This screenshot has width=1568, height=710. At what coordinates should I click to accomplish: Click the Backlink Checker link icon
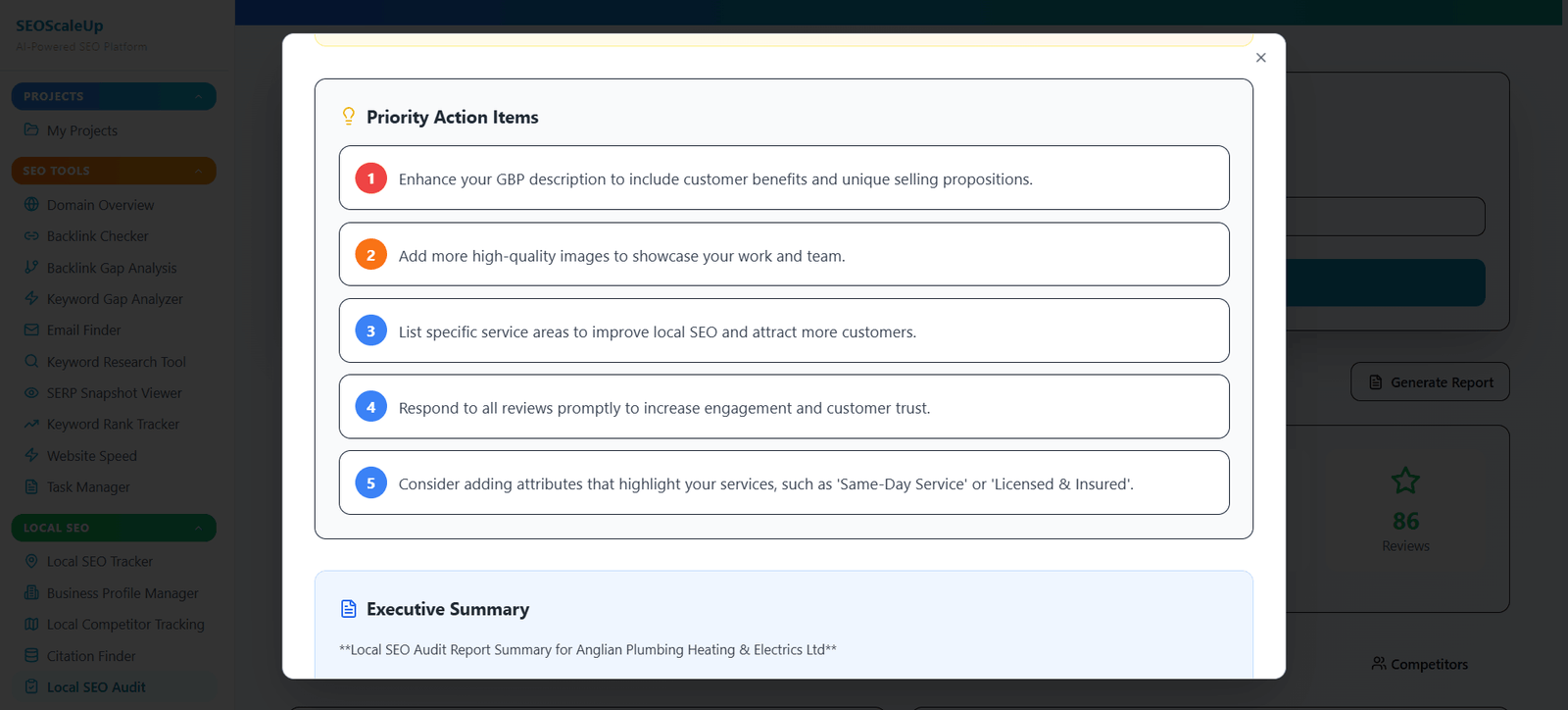(x=31, y=235)
